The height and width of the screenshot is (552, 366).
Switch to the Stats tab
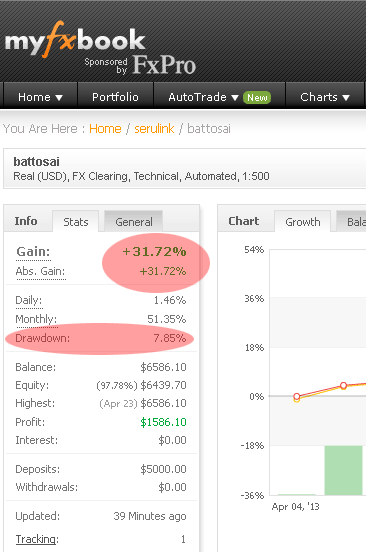[x=76, y=222]
